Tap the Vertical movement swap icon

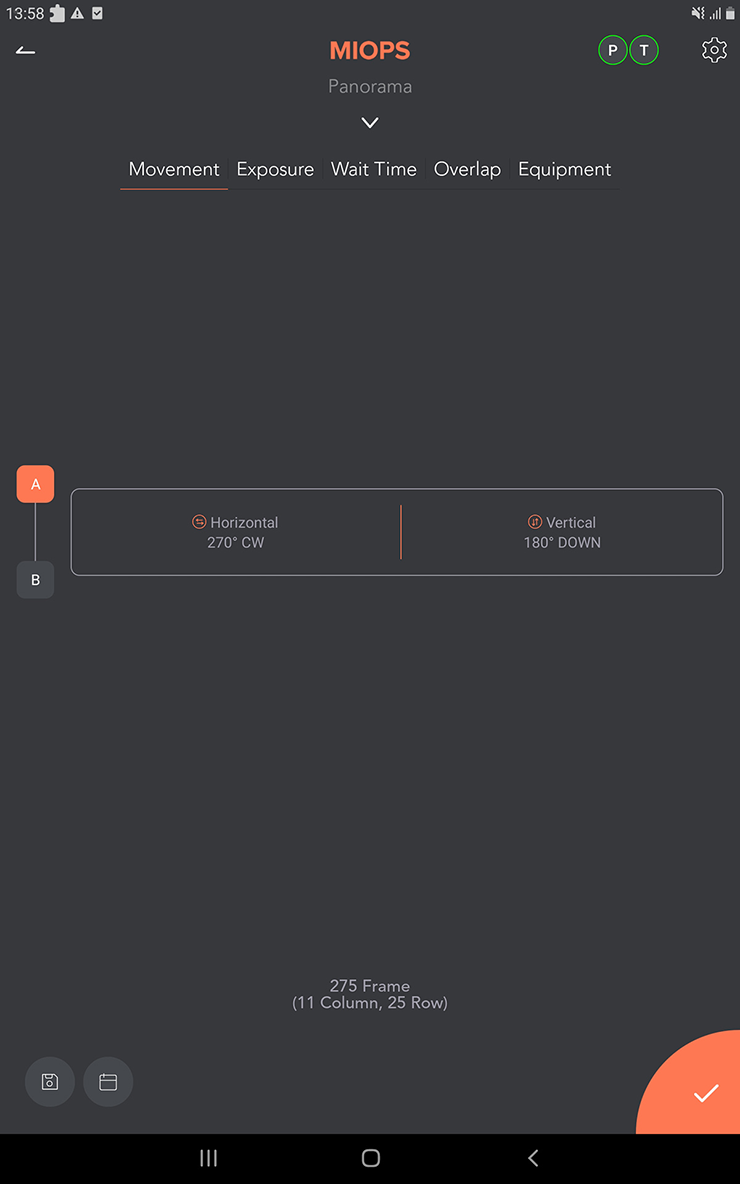535,522
